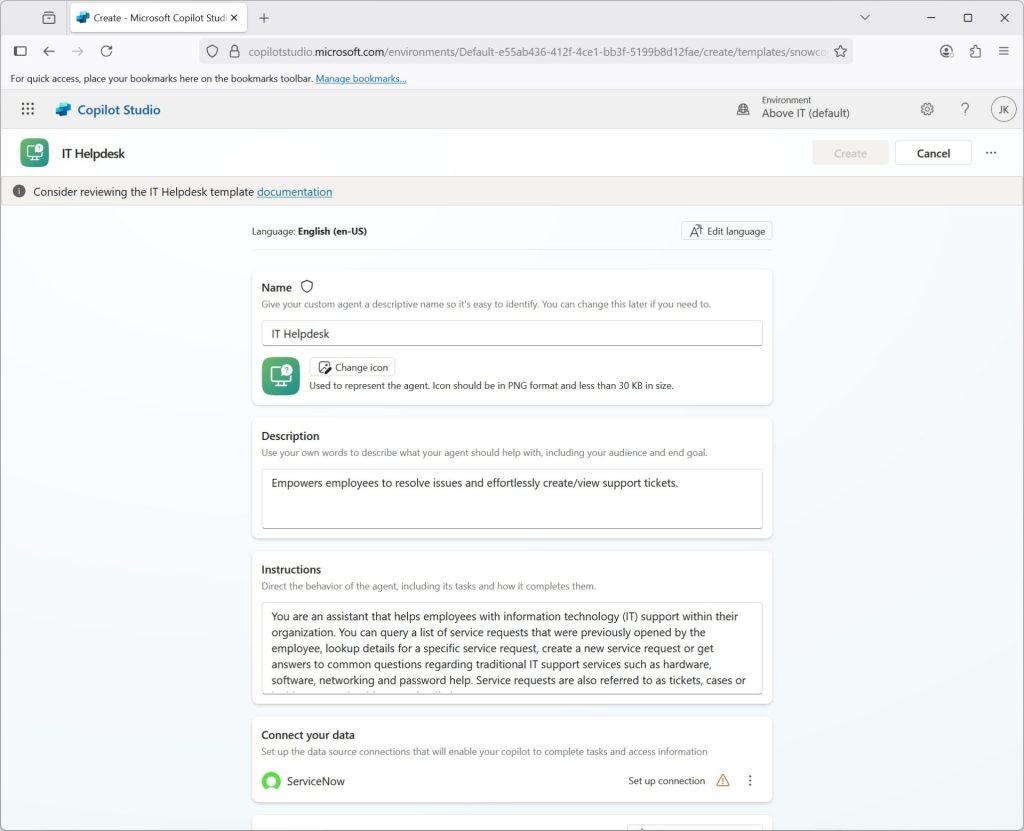Open the template documentation link

pos(294,192)
